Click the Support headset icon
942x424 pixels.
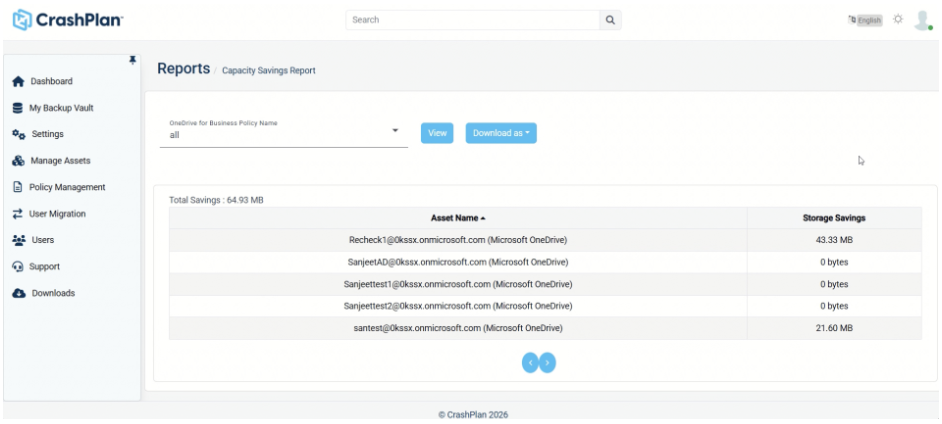(x=17, y=267)
